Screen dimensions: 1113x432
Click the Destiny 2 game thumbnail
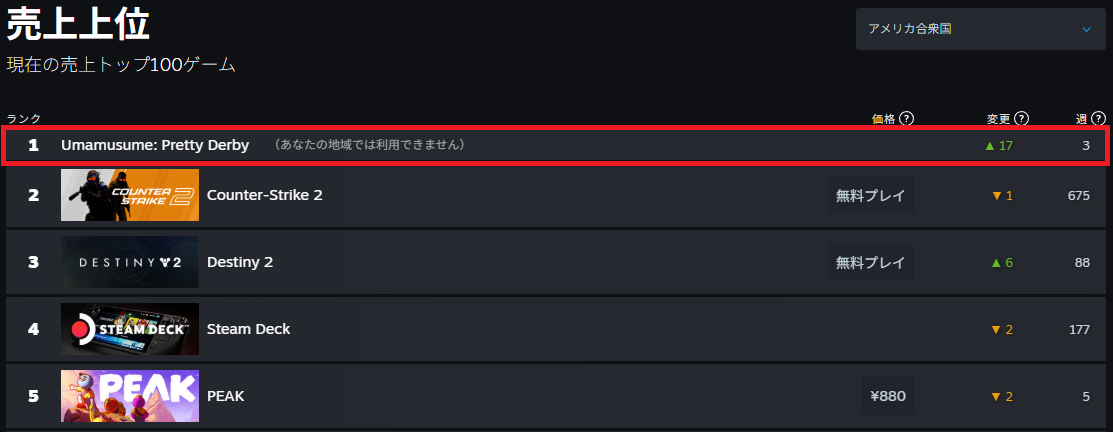pos(130,262)
